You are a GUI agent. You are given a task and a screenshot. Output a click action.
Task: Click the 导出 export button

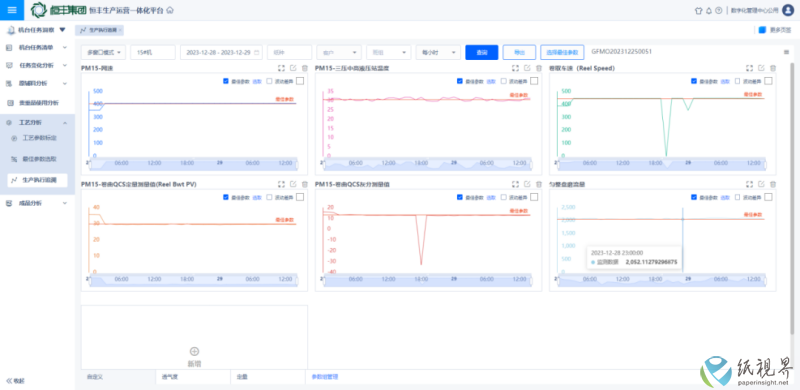coord(519,52)
